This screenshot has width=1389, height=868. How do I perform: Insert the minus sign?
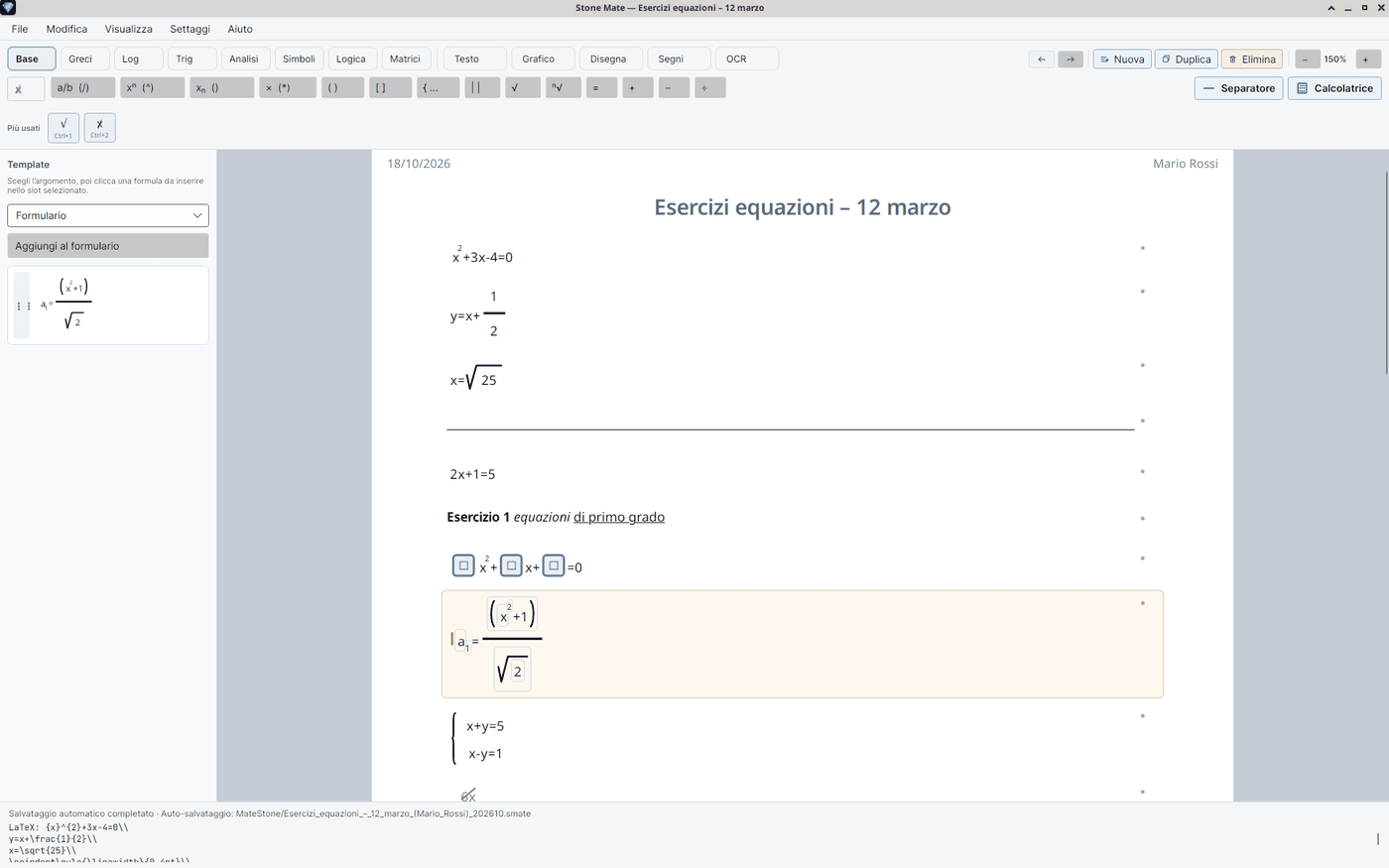click(x=674, y=88)
